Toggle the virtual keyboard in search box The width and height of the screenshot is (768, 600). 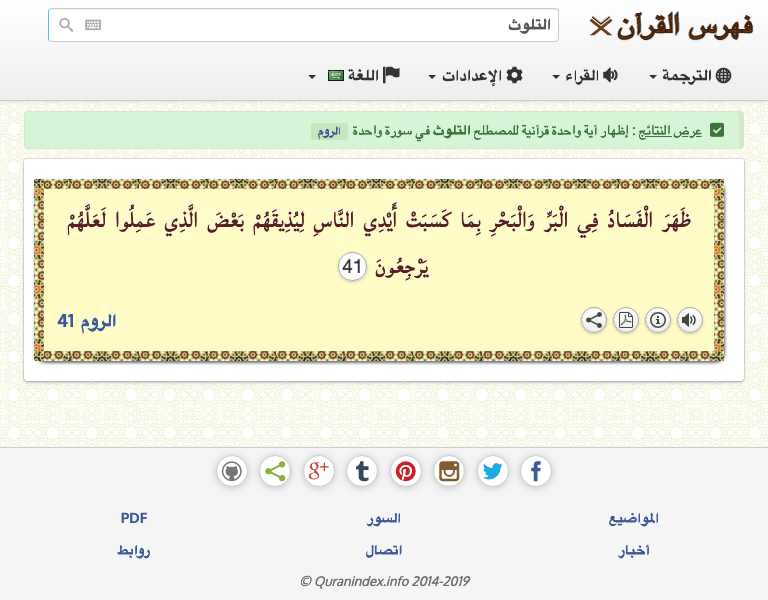click(x=93, y=26)
